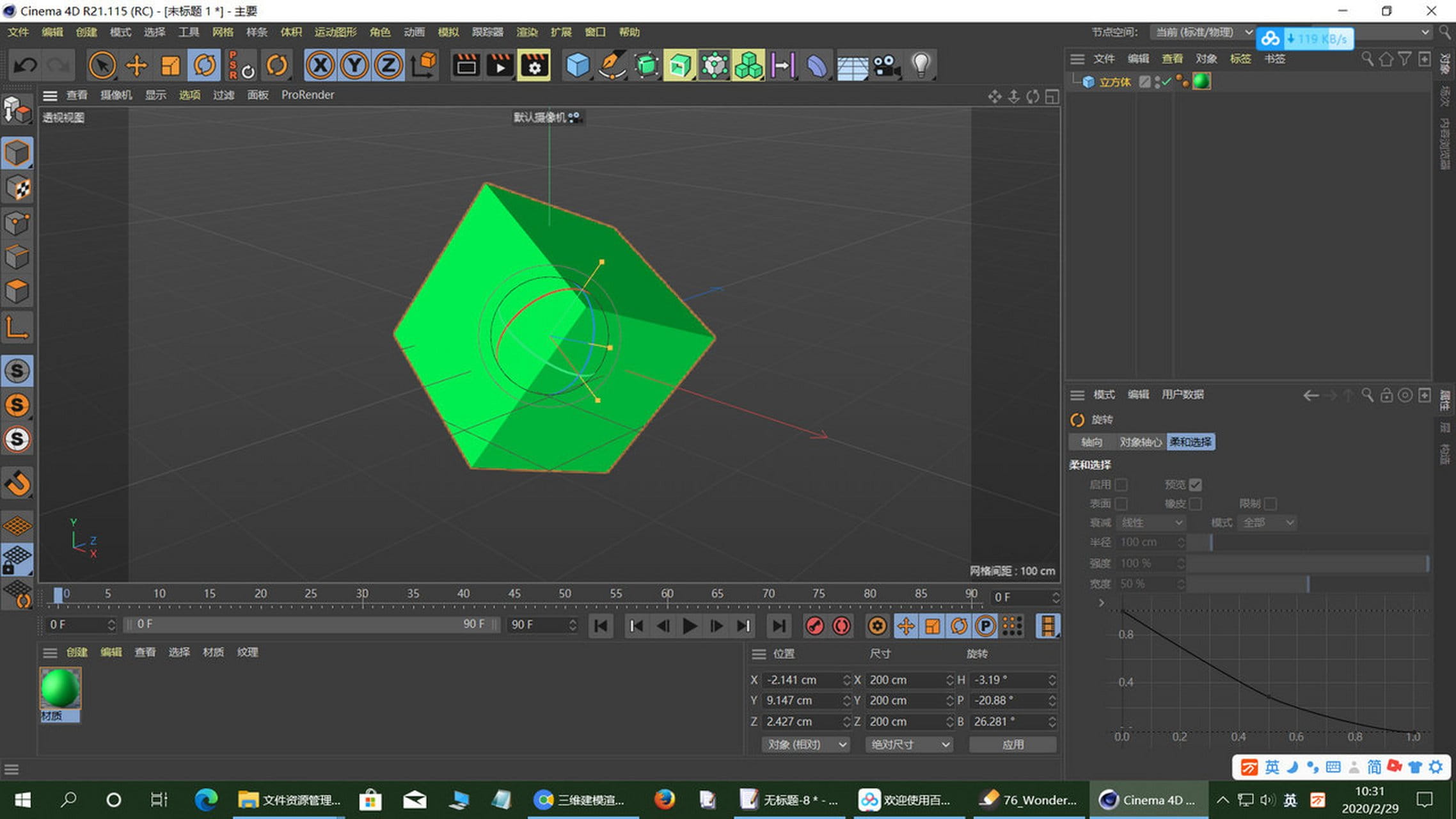Open the 渲染 menu
The width and height of the screenshot is (1456, 819).
526,32
